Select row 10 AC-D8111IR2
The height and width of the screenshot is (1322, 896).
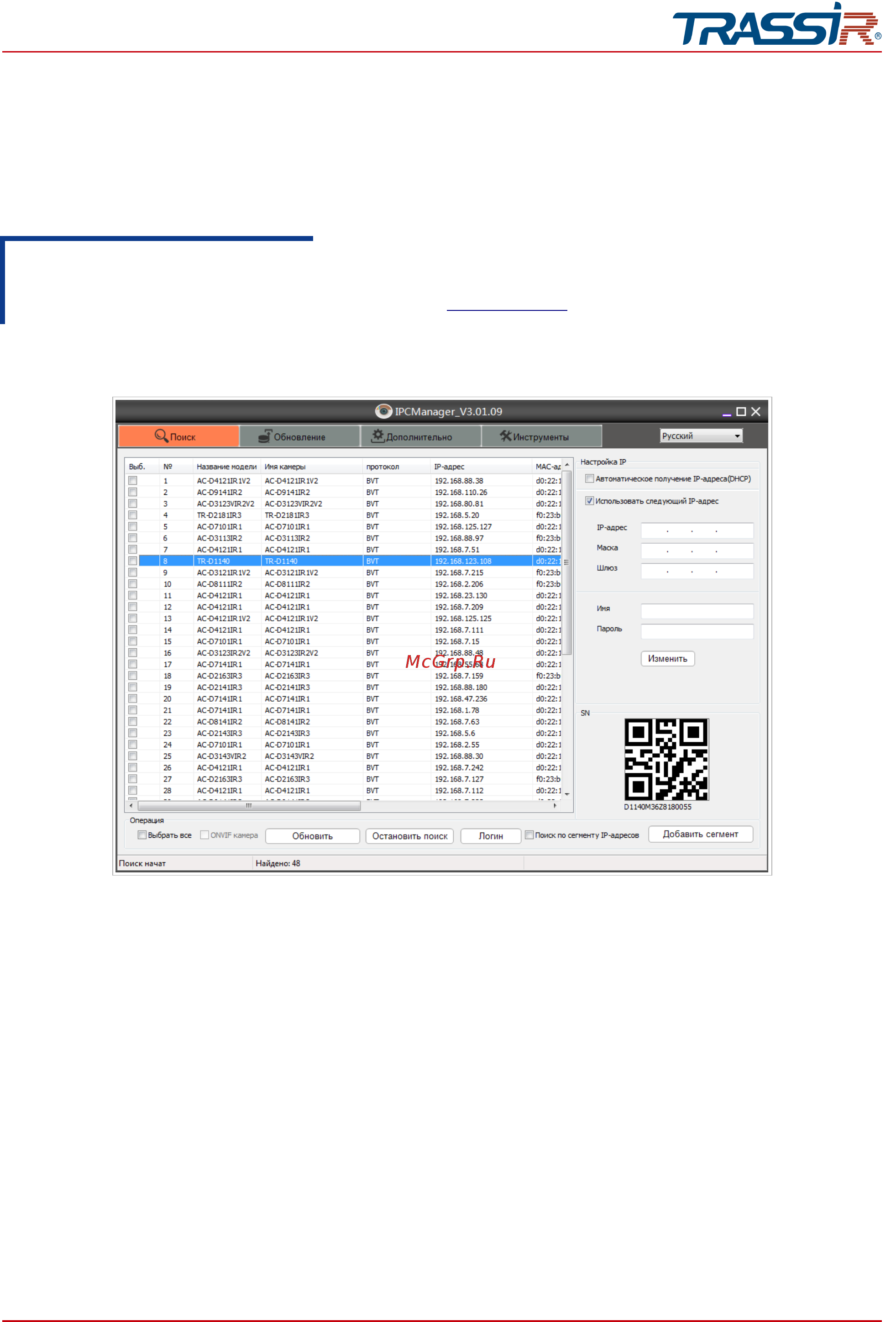[x=343, y=584]
